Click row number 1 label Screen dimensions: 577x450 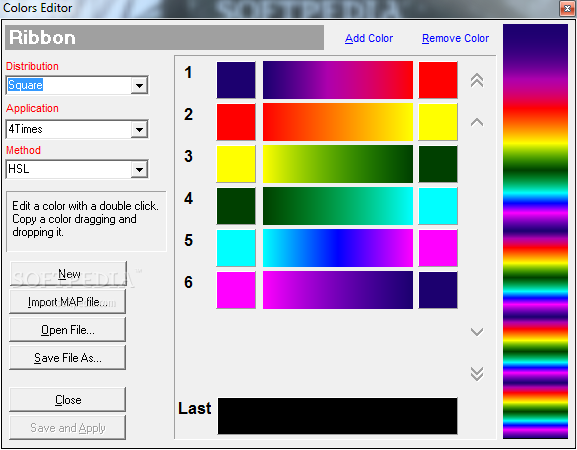(x=188, y=72)
